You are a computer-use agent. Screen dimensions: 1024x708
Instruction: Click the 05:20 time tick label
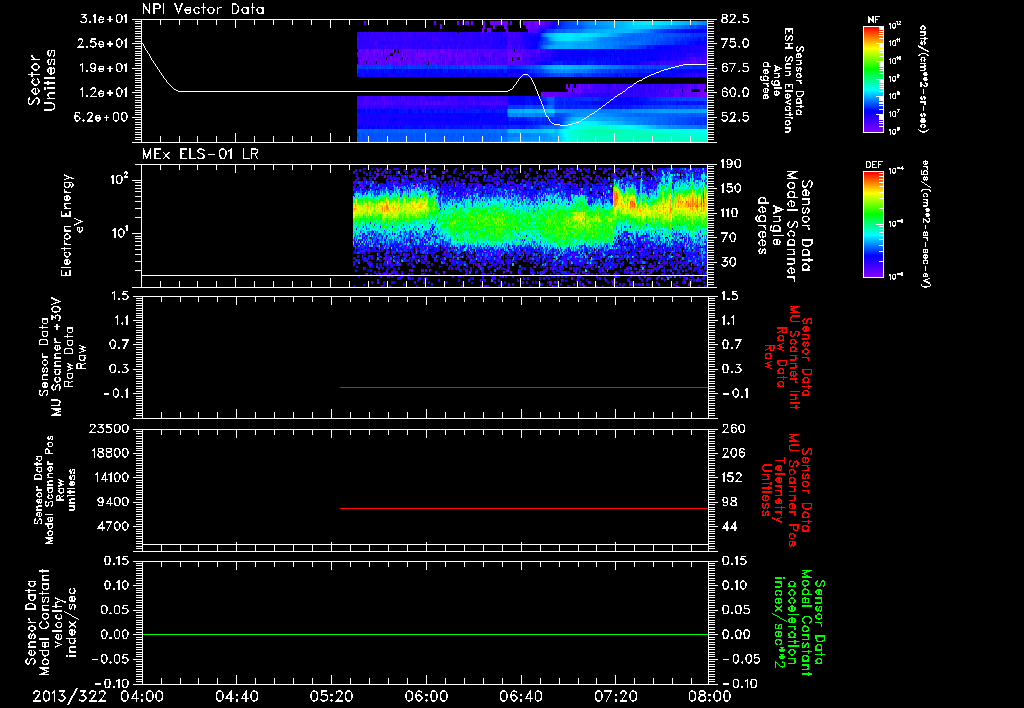331,696
